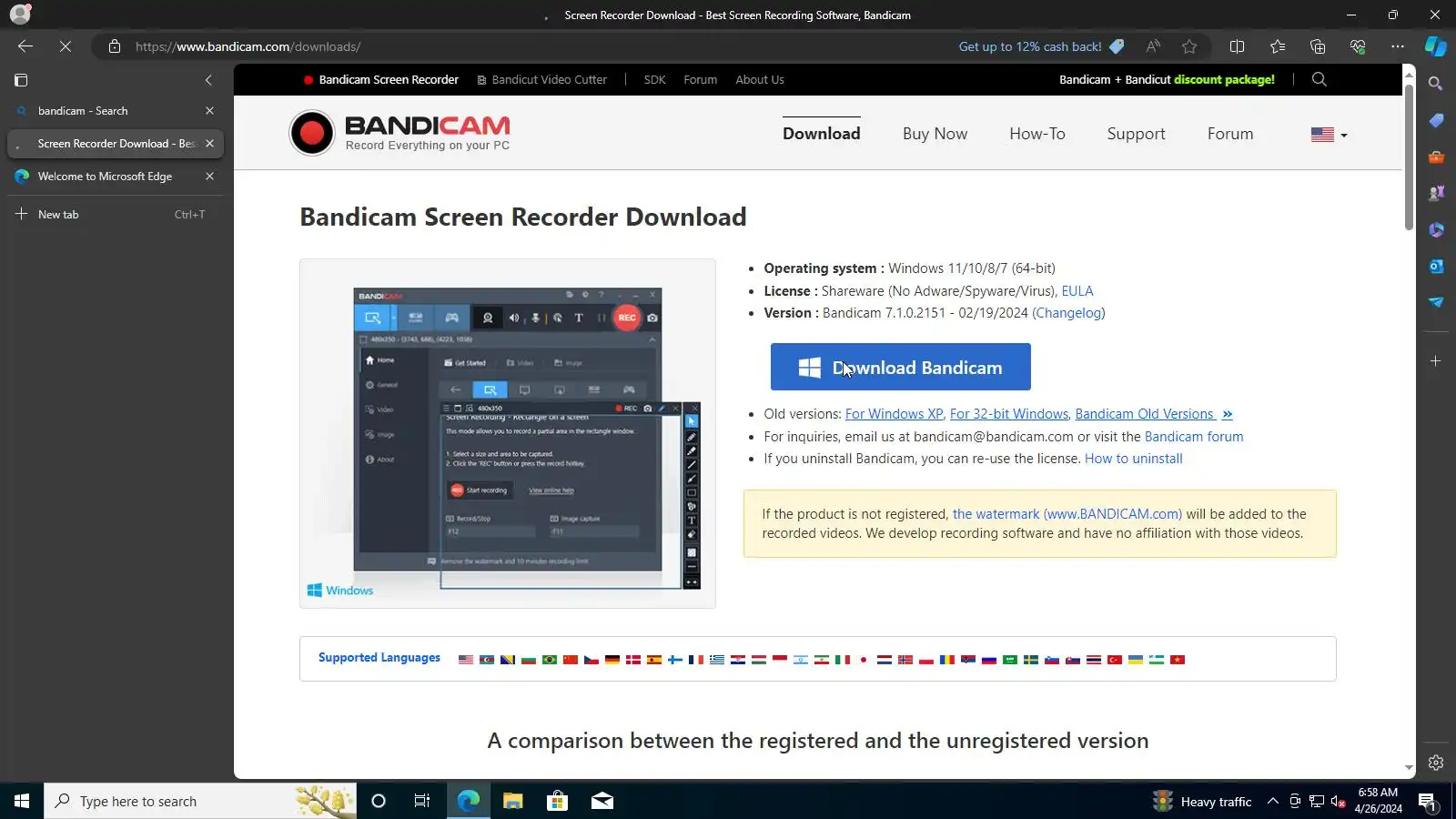Click the Bandicam logo
Image resolution: width=1456 pixels, height=819 pixels.
tap(399, 133)
